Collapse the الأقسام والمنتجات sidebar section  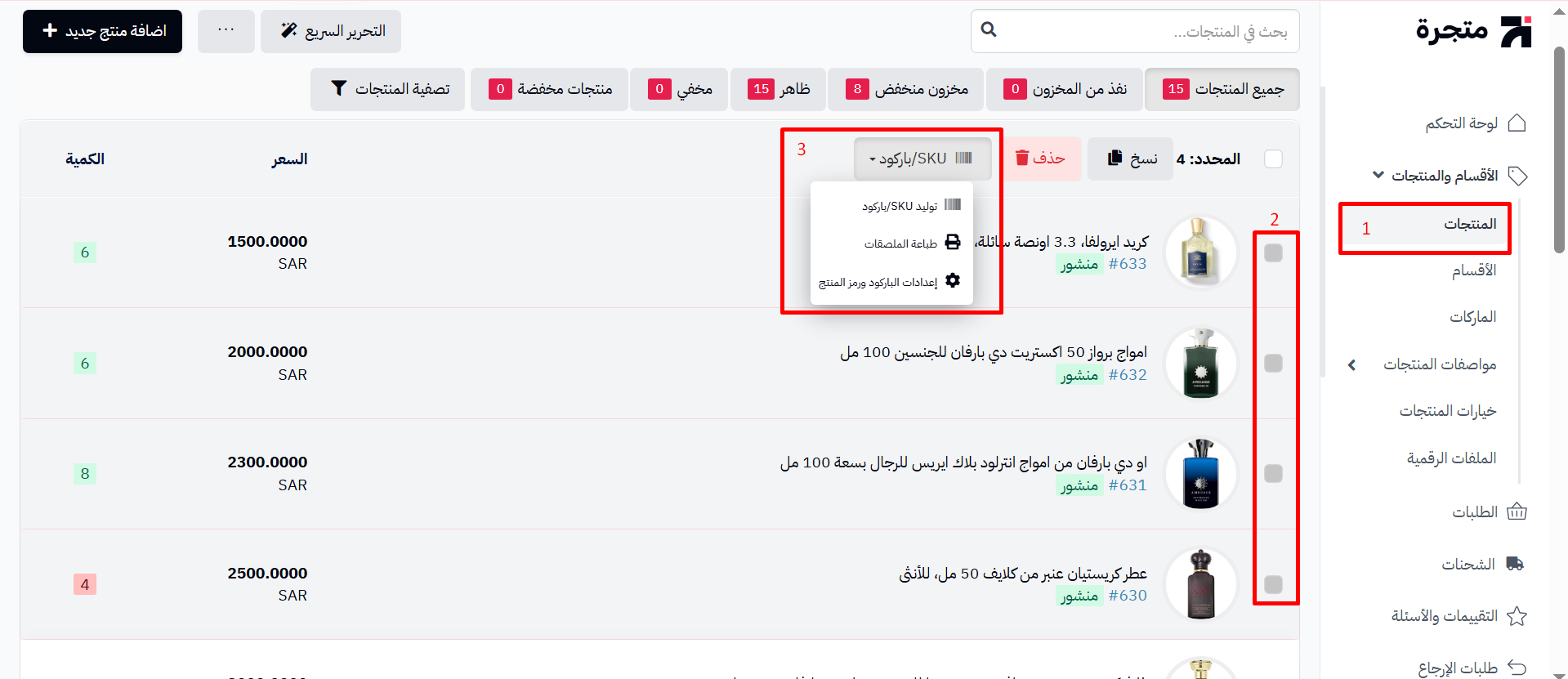click(1378, 175)
